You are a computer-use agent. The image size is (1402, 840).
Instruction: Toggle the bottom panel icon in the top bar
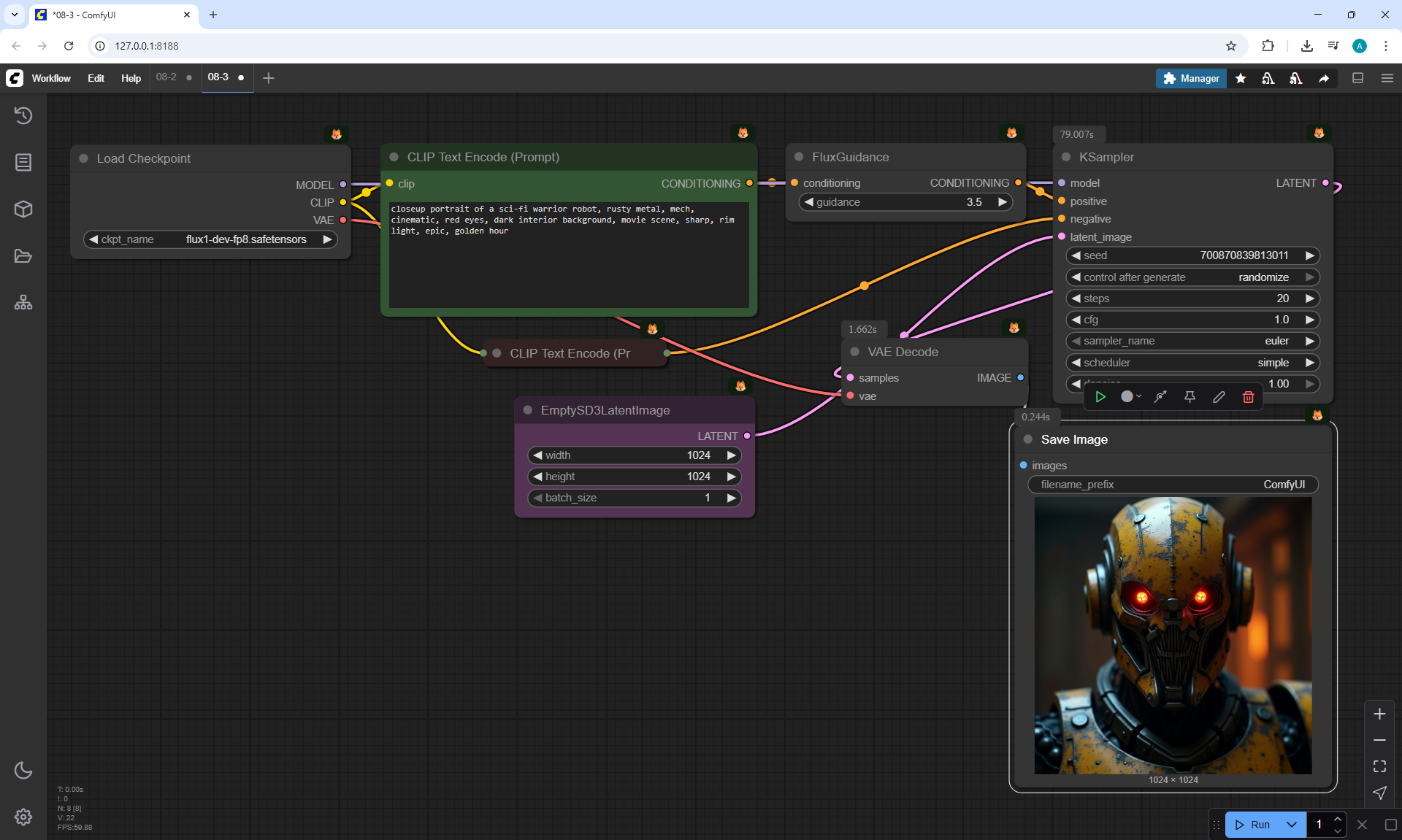[x=1357, y=78]
